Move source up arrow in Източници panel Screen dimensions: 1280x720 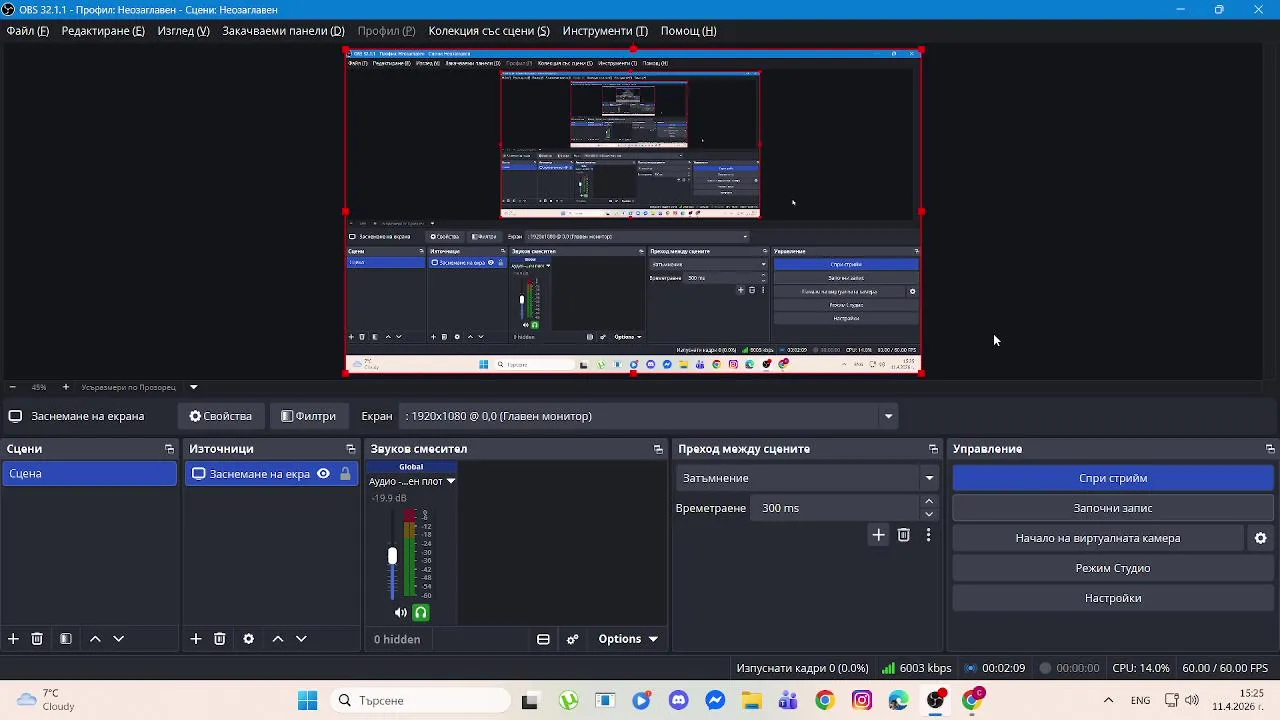[x=278, y=639]
